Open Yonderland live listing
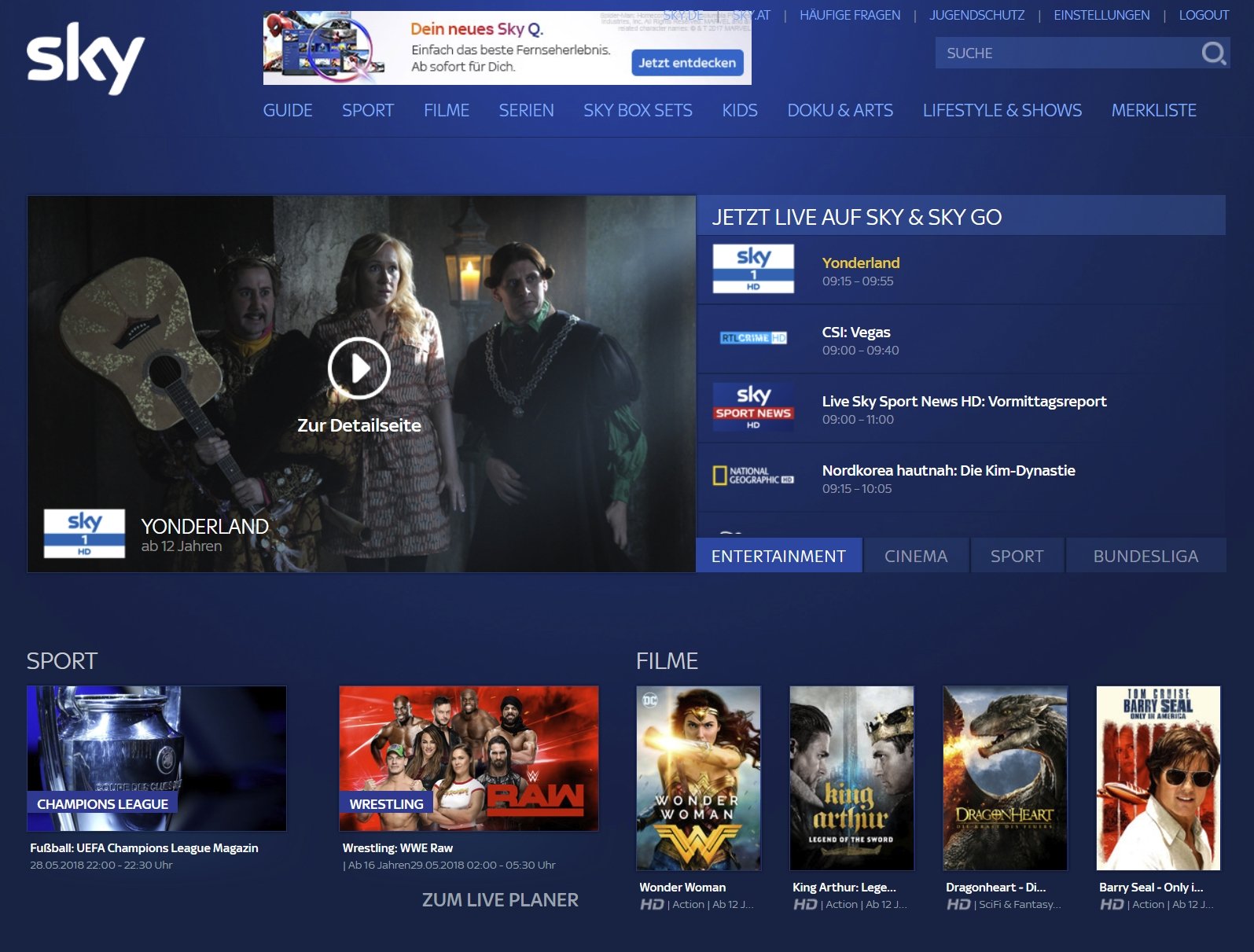This screenshot has height=952, width=1254. click(961, 270)
